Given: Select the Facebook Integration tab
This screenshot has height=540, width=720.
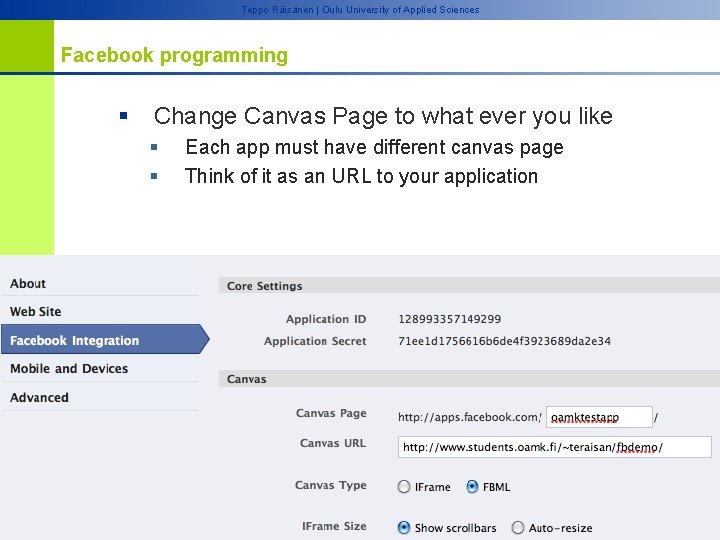Looking at the screenshot, I should (x=106, y=340).
